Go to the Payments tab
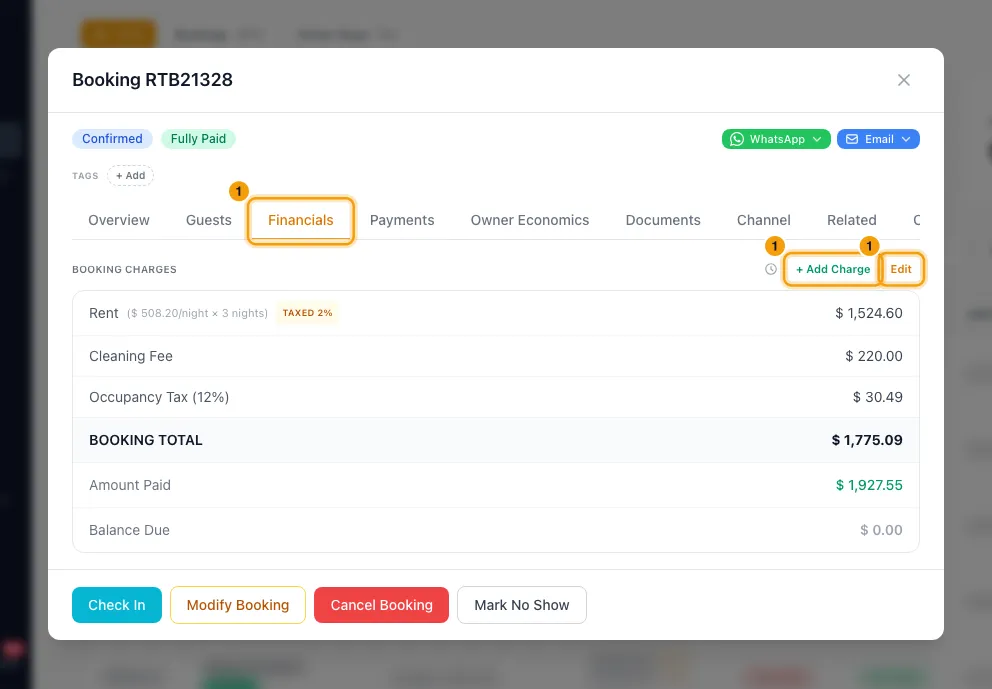 pyautogui.click(x=402, y=220)
